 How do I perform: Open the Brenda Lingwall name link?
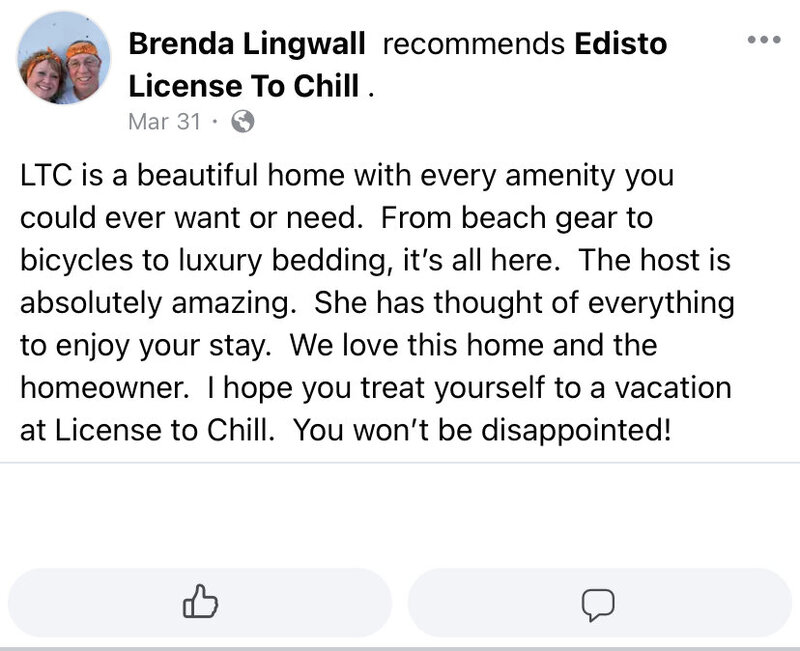point(246,44)
